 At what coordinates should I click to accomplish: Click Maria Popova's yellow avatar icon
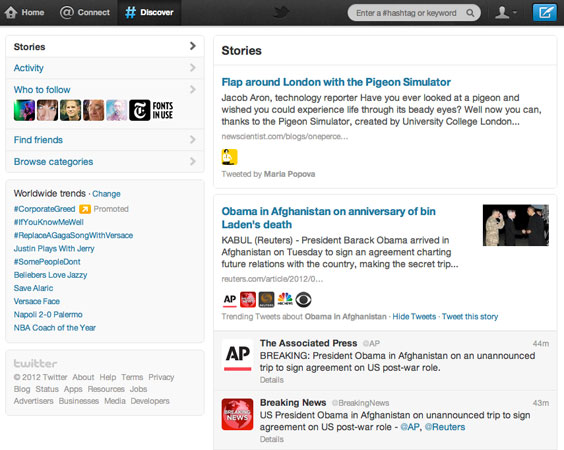tap(229, 157)
